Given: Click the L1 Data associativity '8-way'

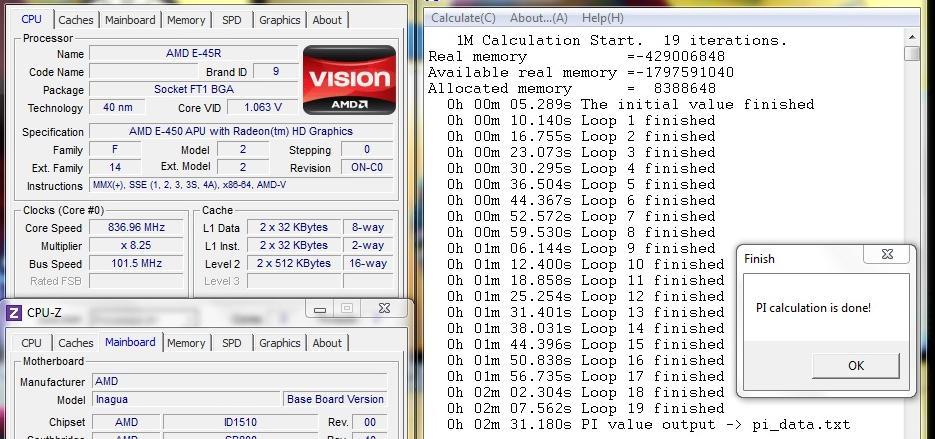Looking at the screenshot, I should 368,227.
